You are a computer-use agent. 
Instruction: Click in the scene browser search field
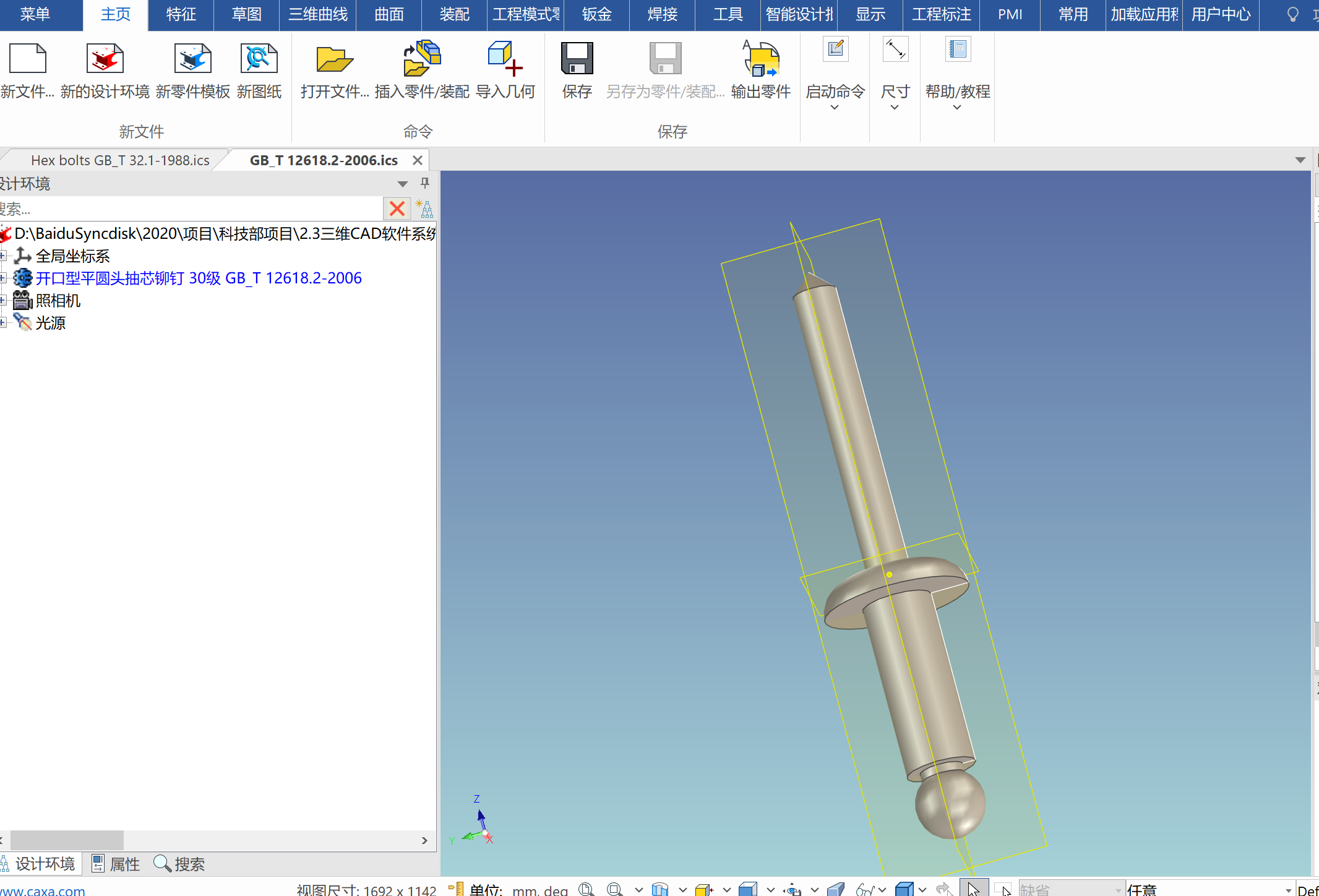pyautogui.click(x=191, y=209)
